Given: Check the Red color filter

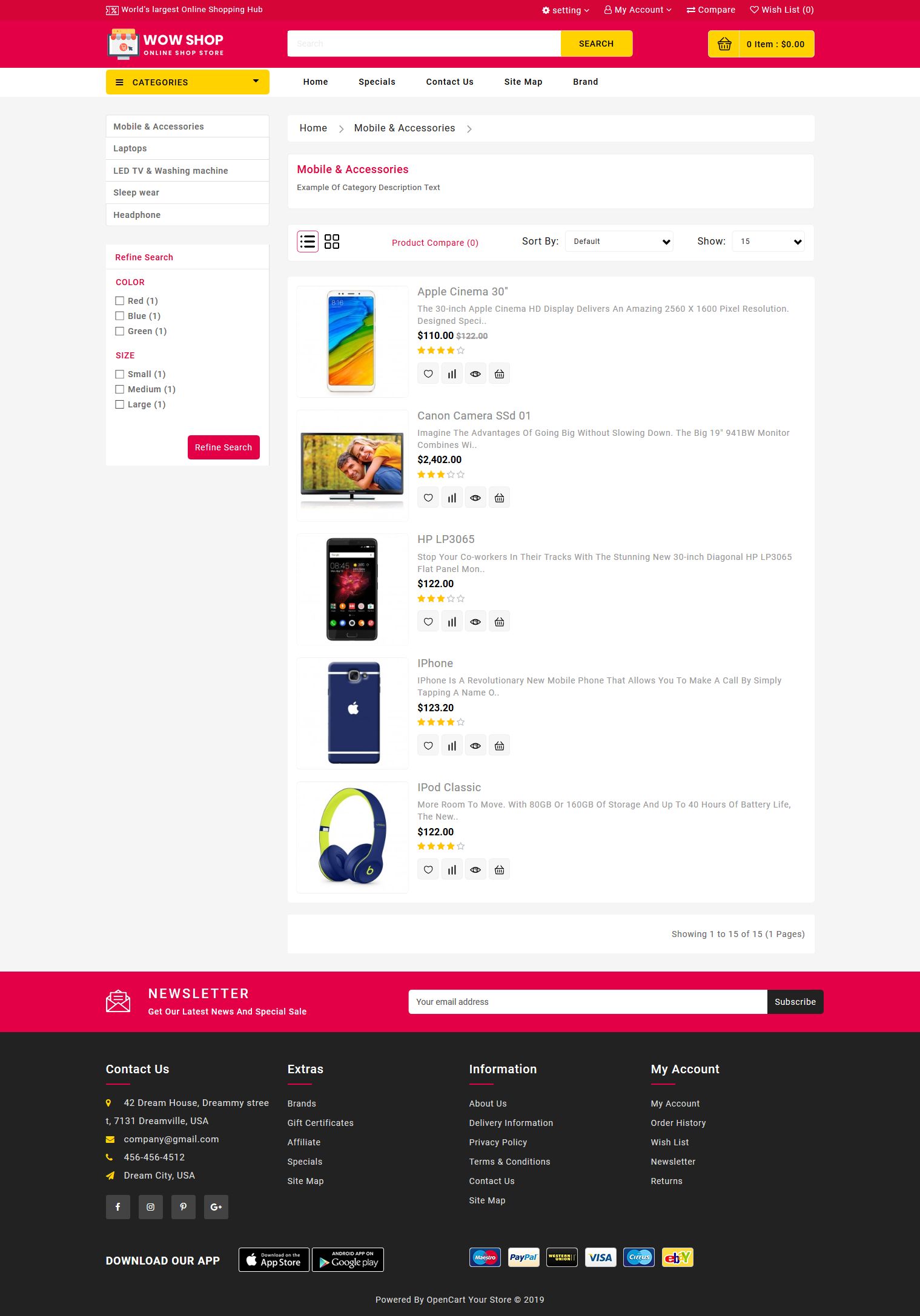Looking at the screenshot, I should pos(119,301).
